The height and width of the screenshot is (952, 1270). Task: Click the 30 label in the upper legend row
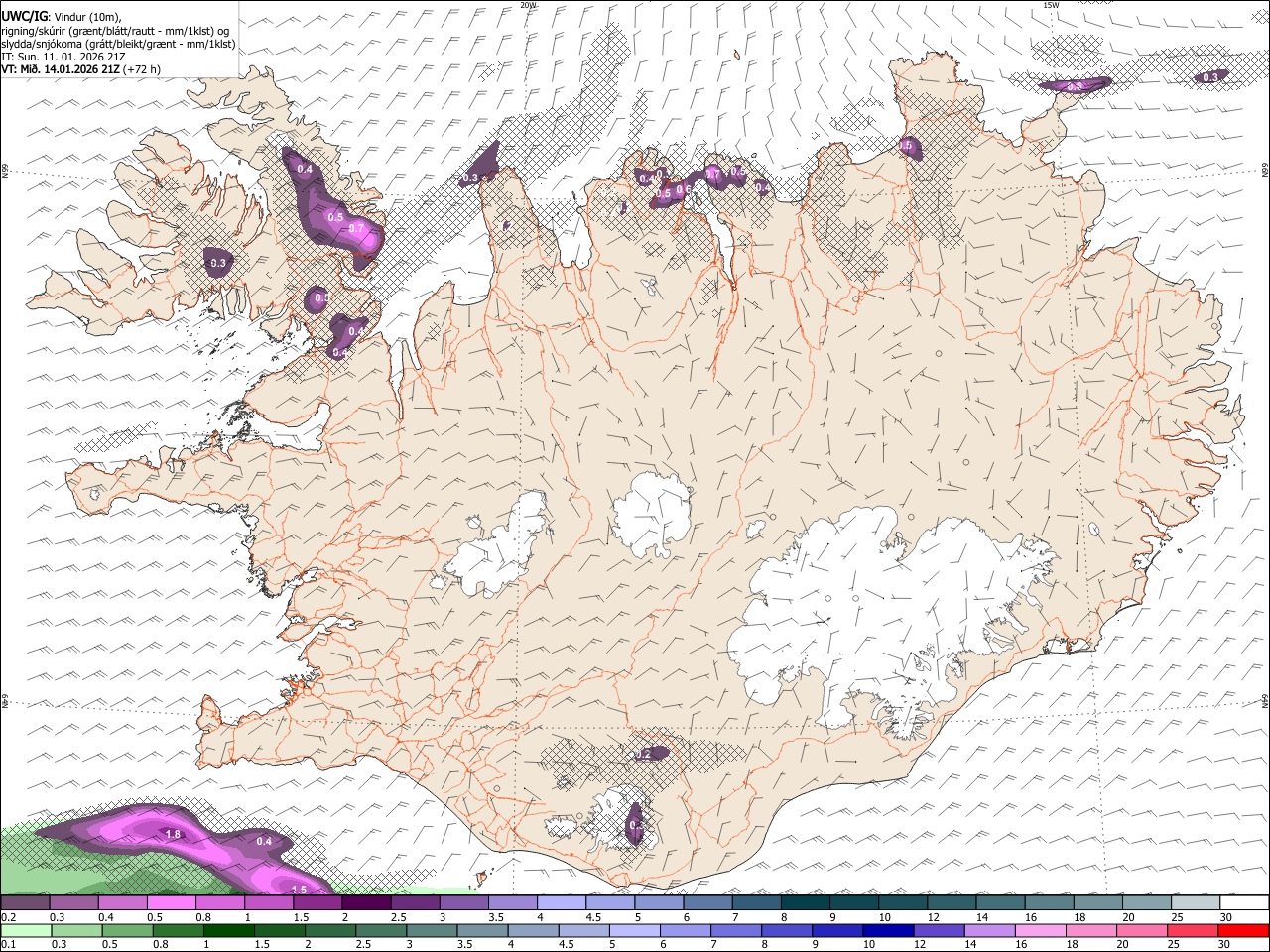coord(1226,918)
